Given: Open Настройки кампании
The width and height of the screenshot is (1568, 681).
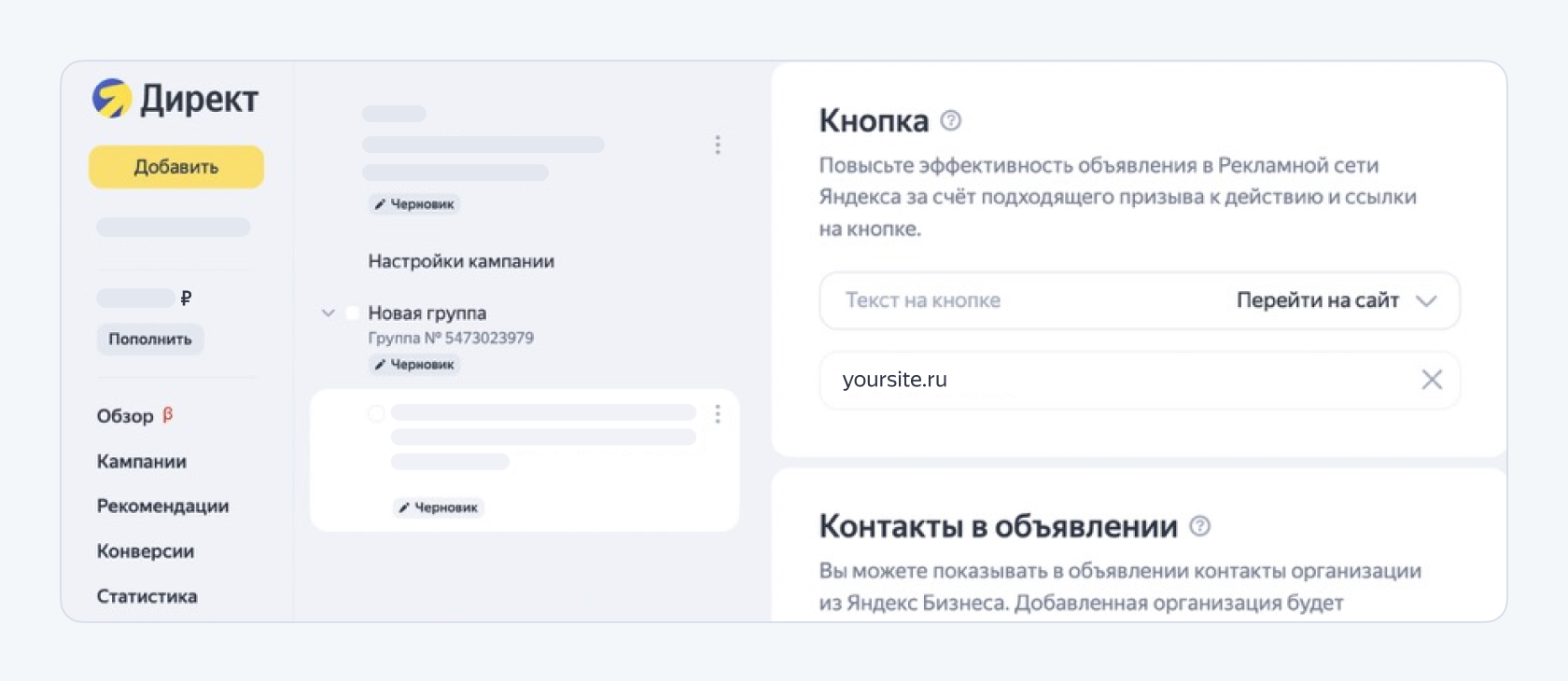Looking at the screenshot, I should click(x=461, y=261).
